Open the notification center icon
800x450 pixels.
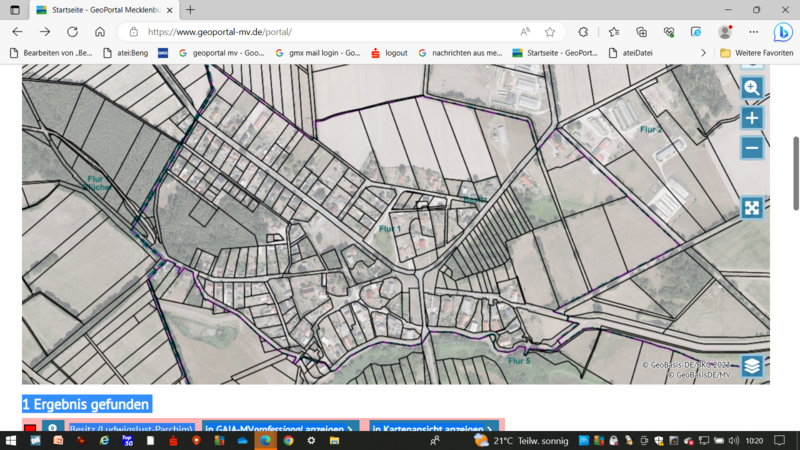(780, 441)
